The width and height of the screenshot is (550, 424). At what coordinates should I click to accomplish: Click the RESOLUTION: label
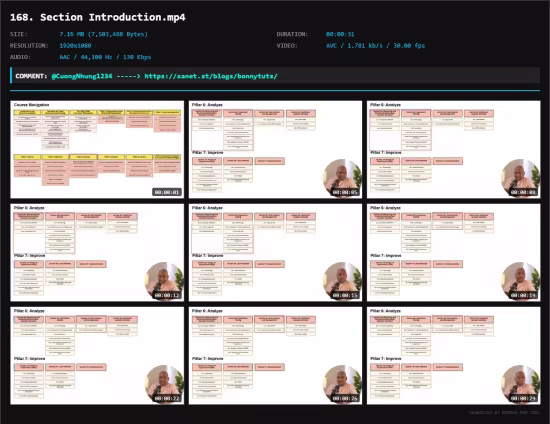[29, 46]
